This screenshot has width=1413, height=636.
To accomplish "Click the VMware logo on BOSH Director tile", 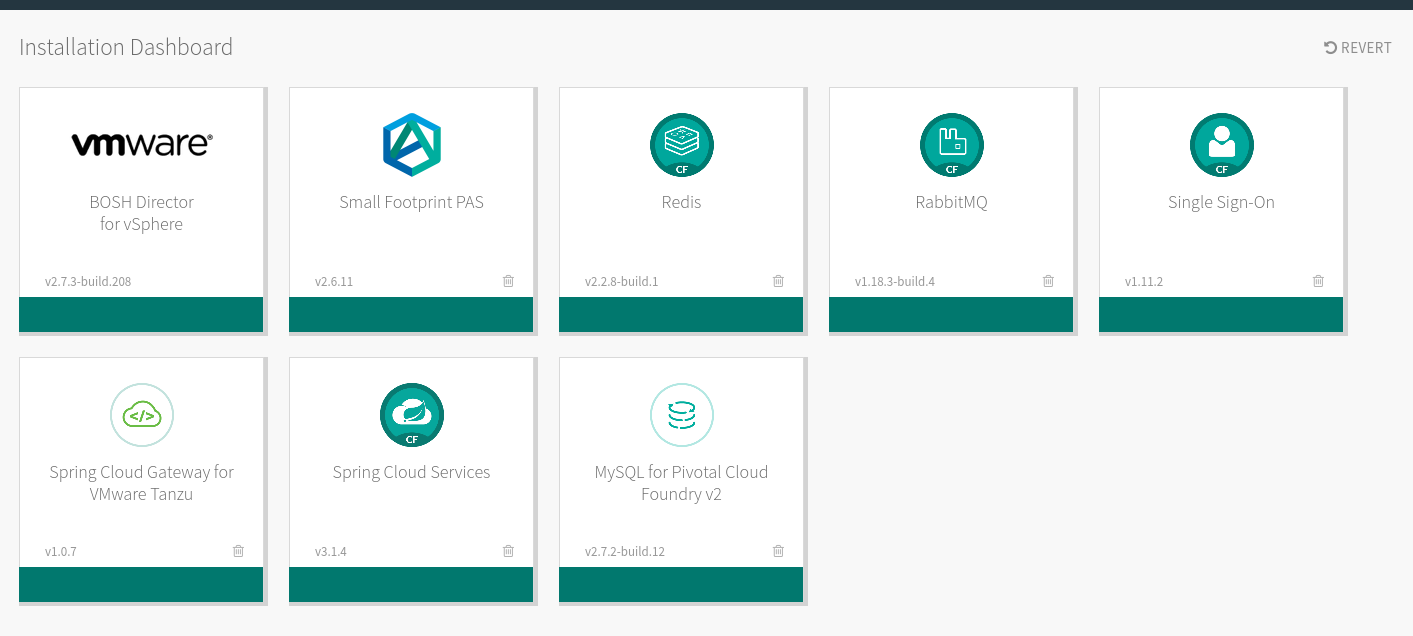I will (141, 145).
